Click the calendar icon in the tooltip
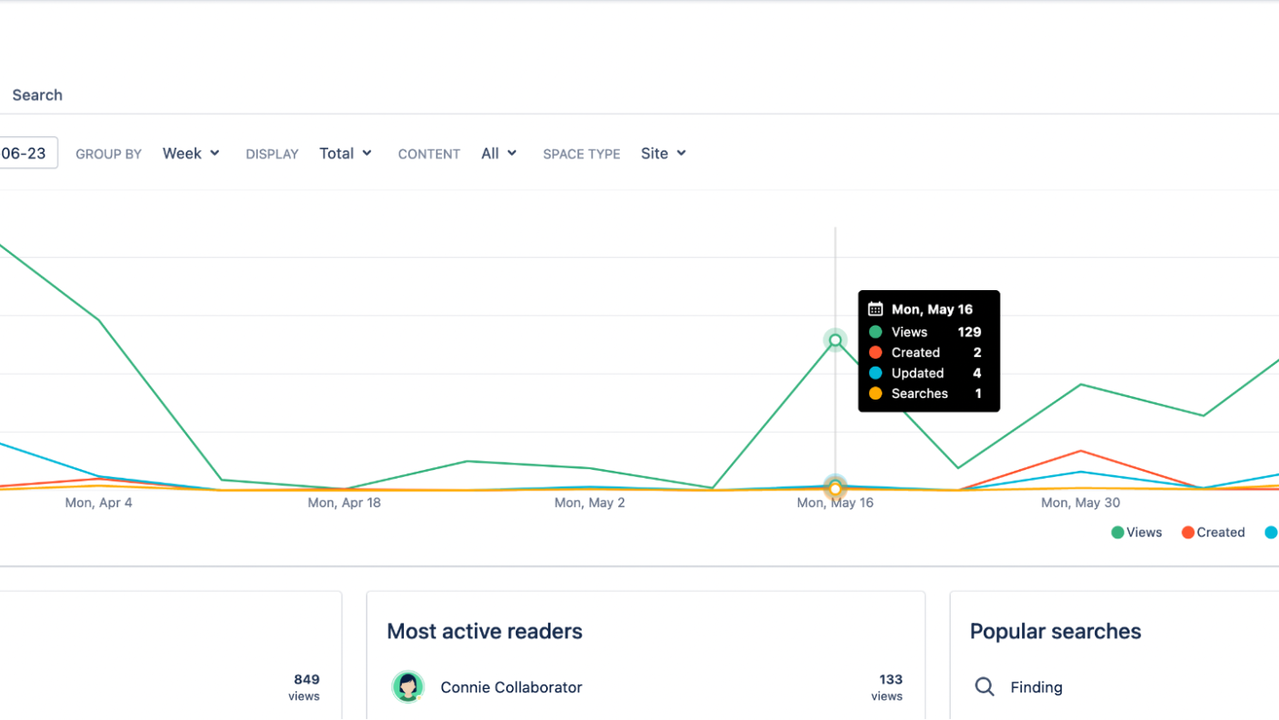Image resolution: width=1279 pixels, height=720 pixels. tap(875, 309)
